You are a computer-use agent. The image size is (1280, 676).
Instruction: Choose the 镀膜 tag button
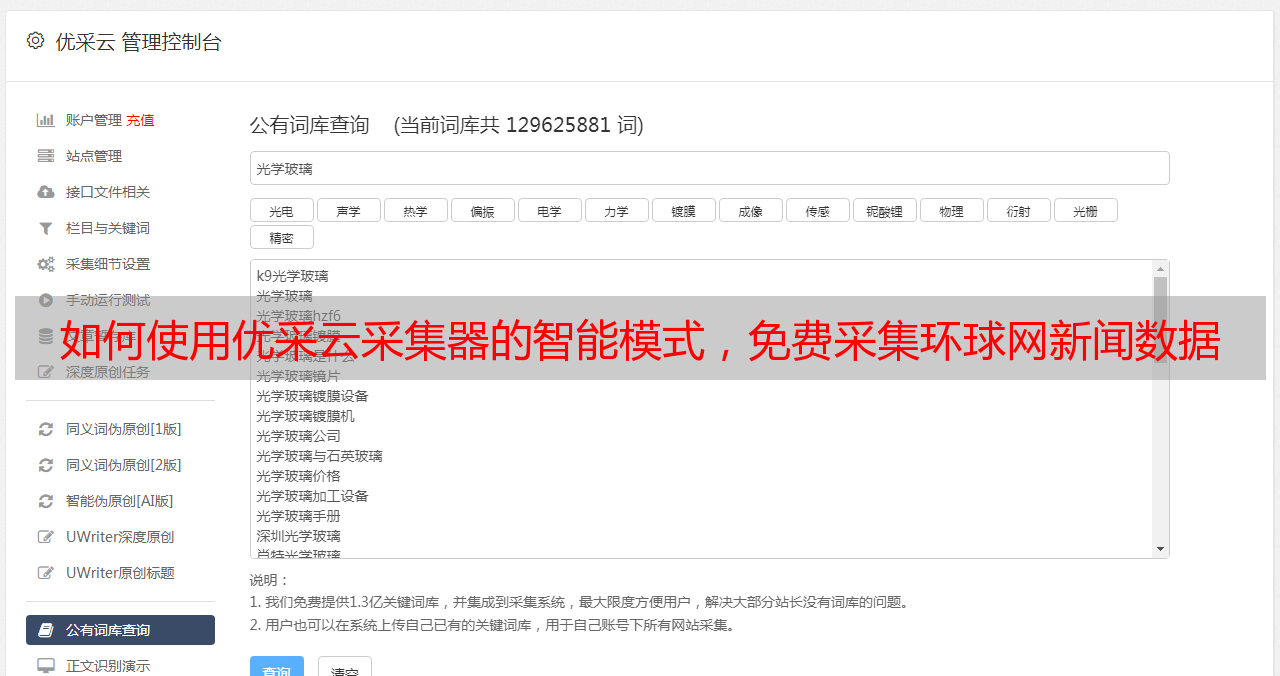coord(684,211)
